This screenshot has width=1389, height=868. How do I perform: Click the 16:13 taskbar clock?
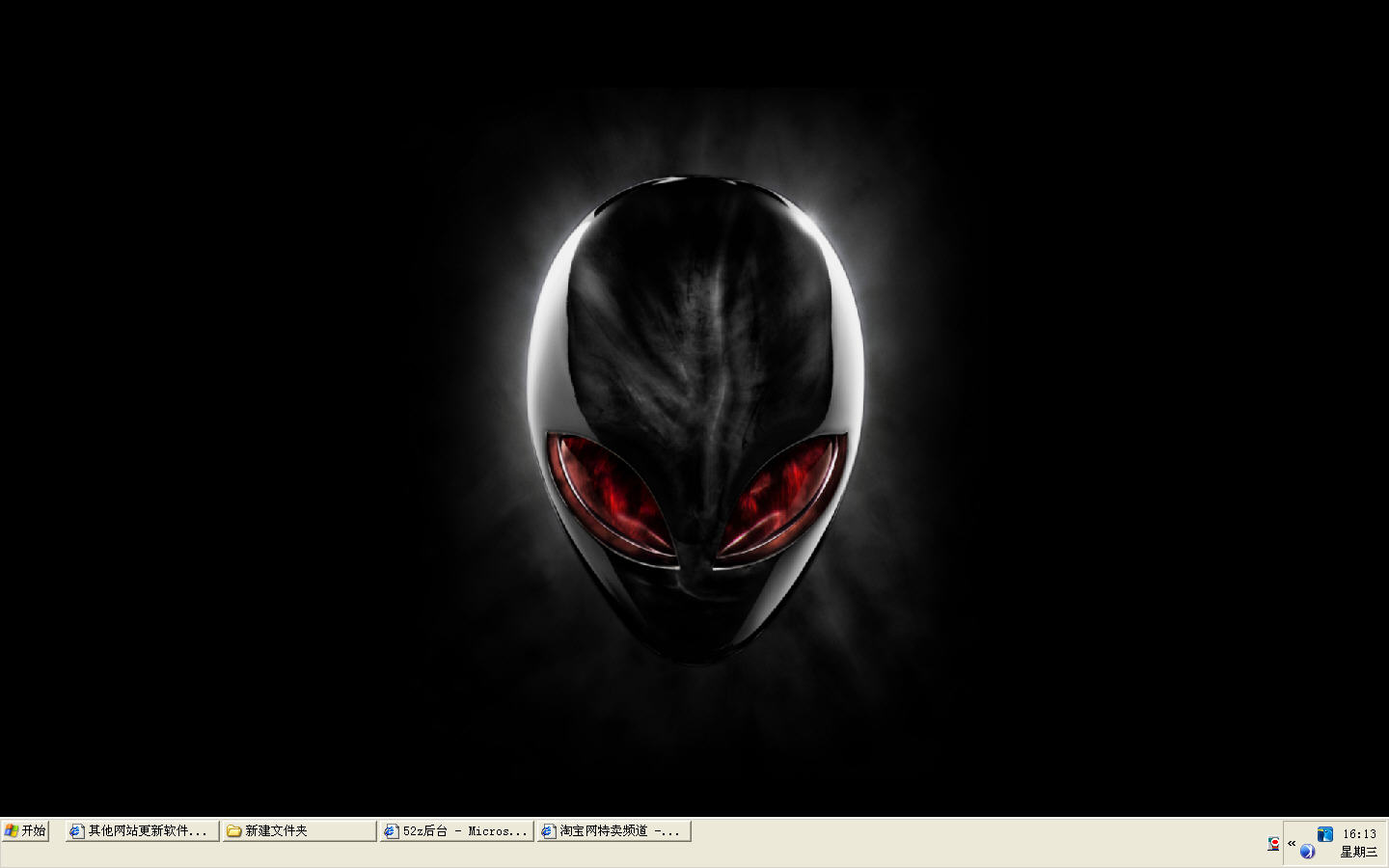coord(1359,834)
